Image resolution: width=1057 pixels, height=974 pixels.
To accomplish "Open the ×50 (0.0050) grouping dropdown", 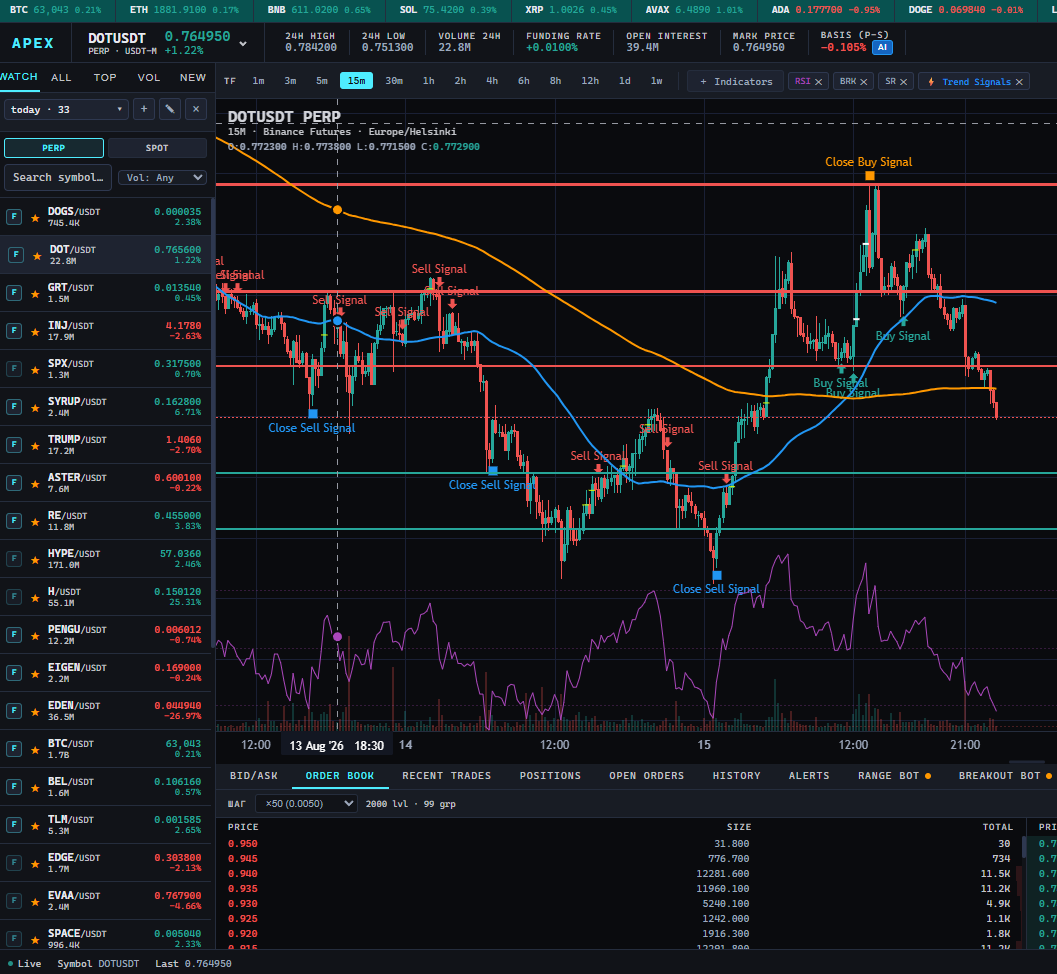I will click(x=309, y=803).
